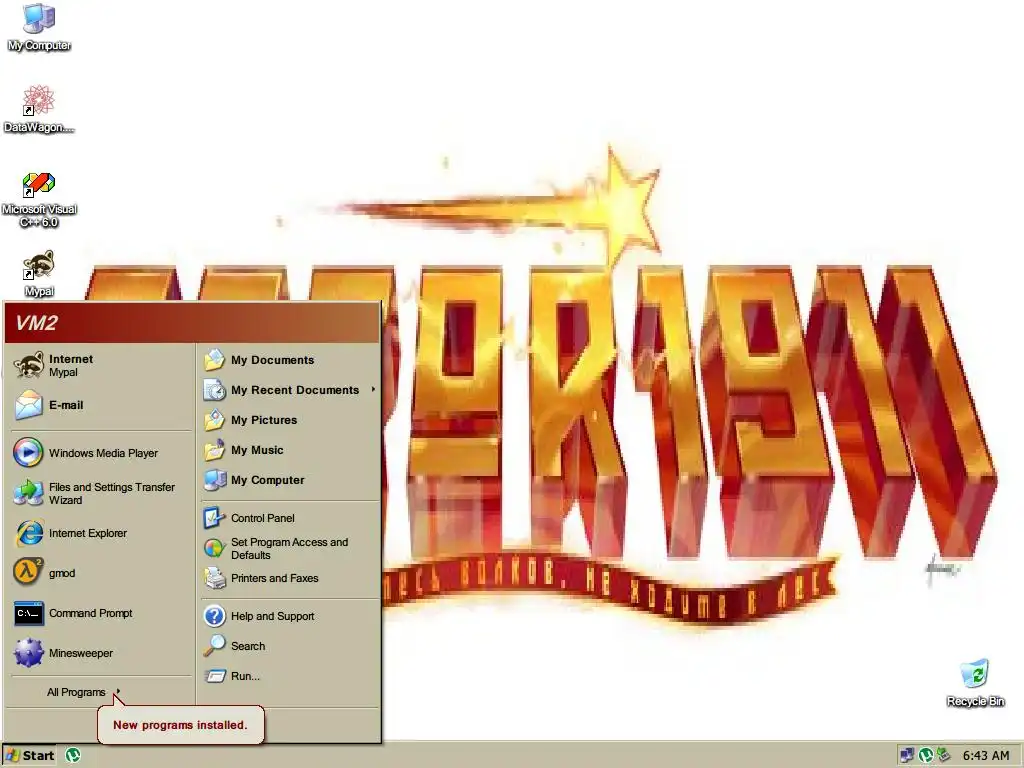The height and width of the screenshot is (768, 1024).
Task: Click uTorrent icon next to Start button
Action: coord(73,756)
